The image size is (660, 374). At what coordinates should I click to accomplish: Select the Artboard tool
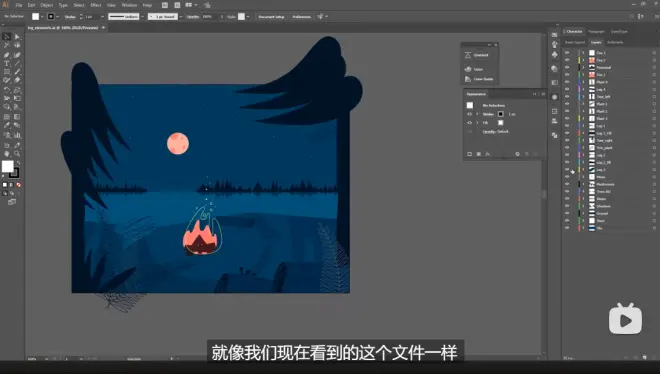[x=7, y=145]
